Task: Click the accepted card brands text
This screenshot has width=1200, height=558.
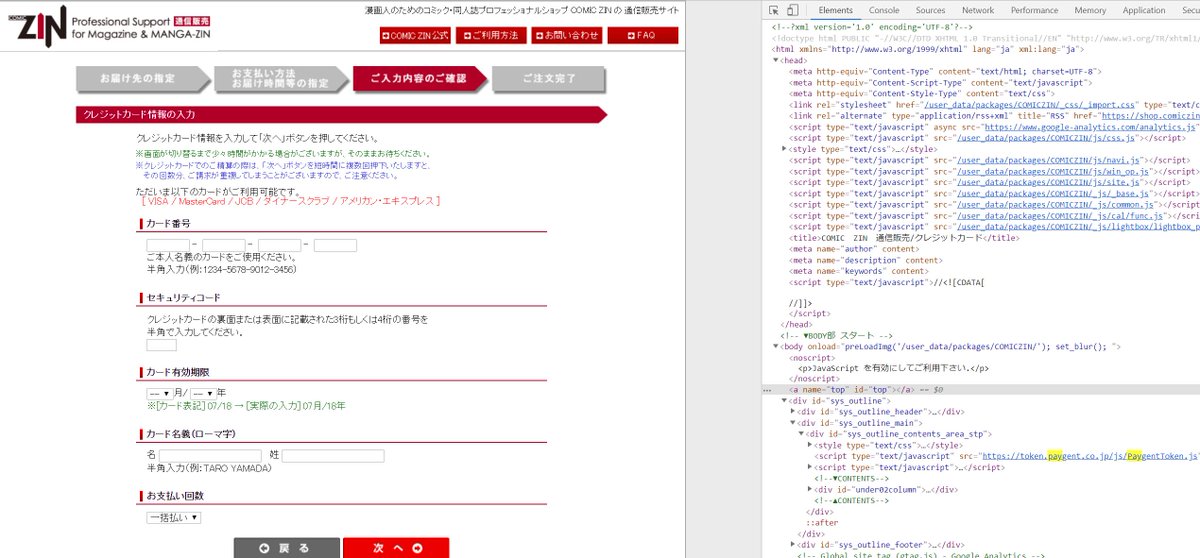Action: click(291, 201)
